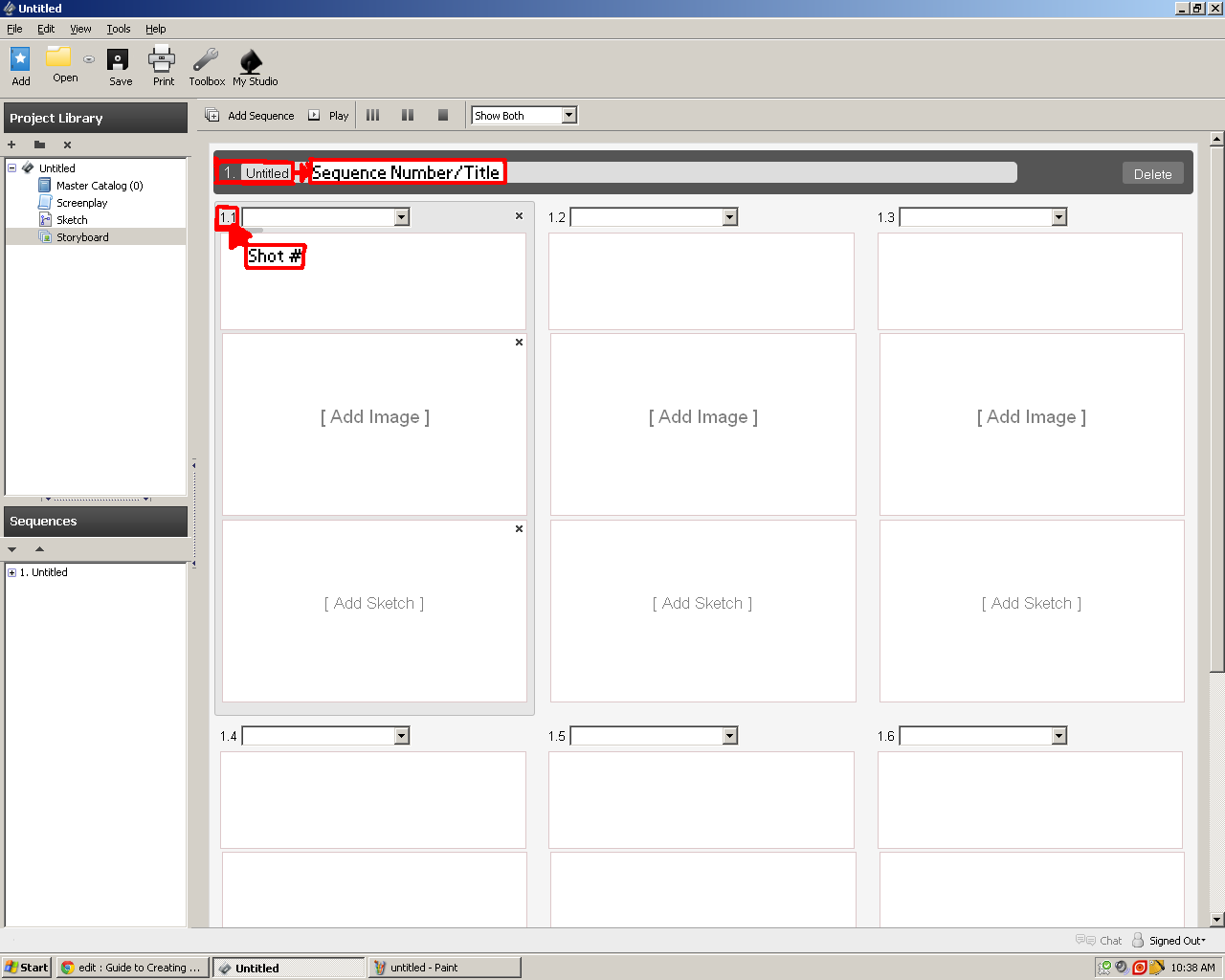Click description box of shot 1.4
1225x980 pixels.
pos(373,800)
